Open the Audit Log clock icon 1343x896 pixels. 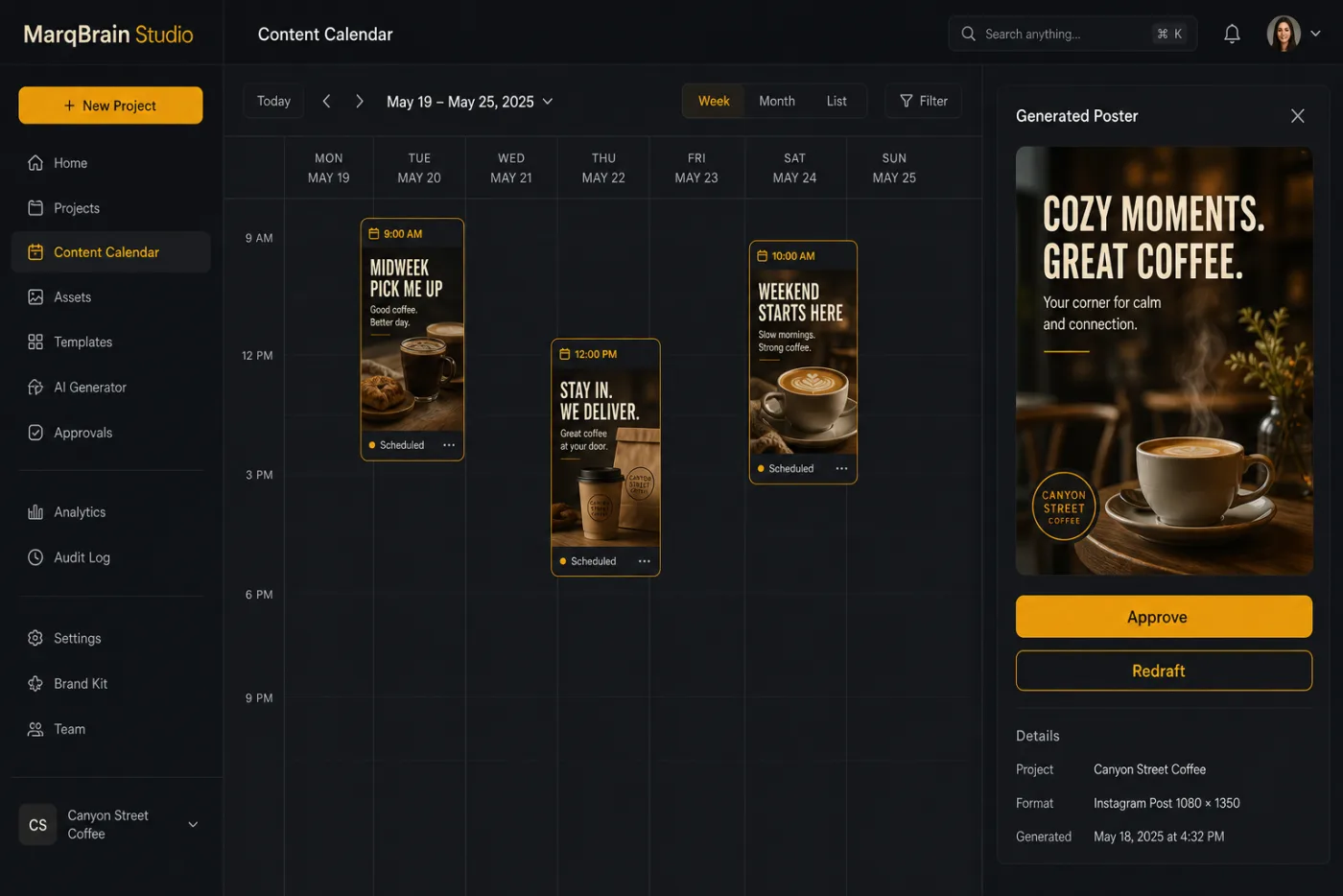35,557
